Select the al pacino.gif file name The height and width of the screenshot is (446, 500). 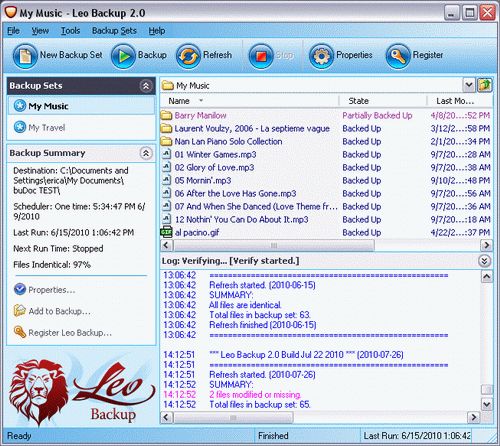click(x=197, y=232)
